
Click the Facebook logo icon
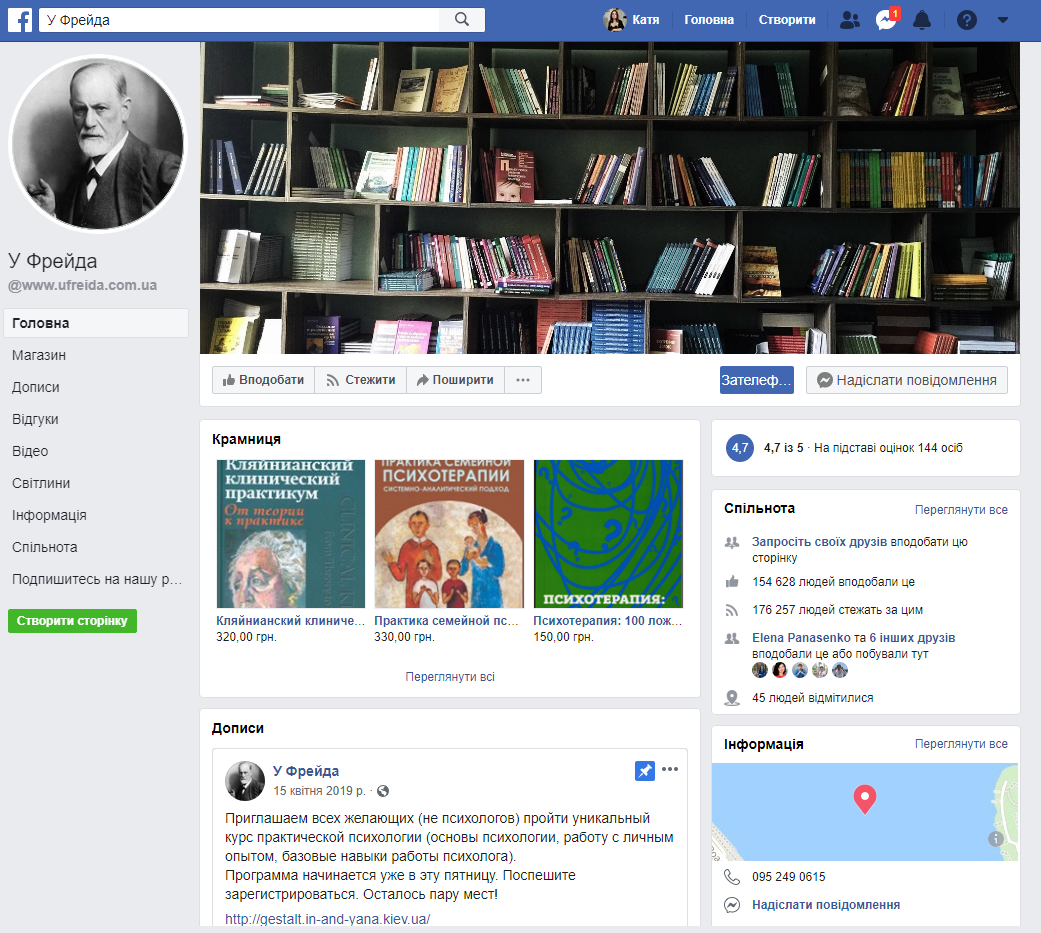(20, 20)
